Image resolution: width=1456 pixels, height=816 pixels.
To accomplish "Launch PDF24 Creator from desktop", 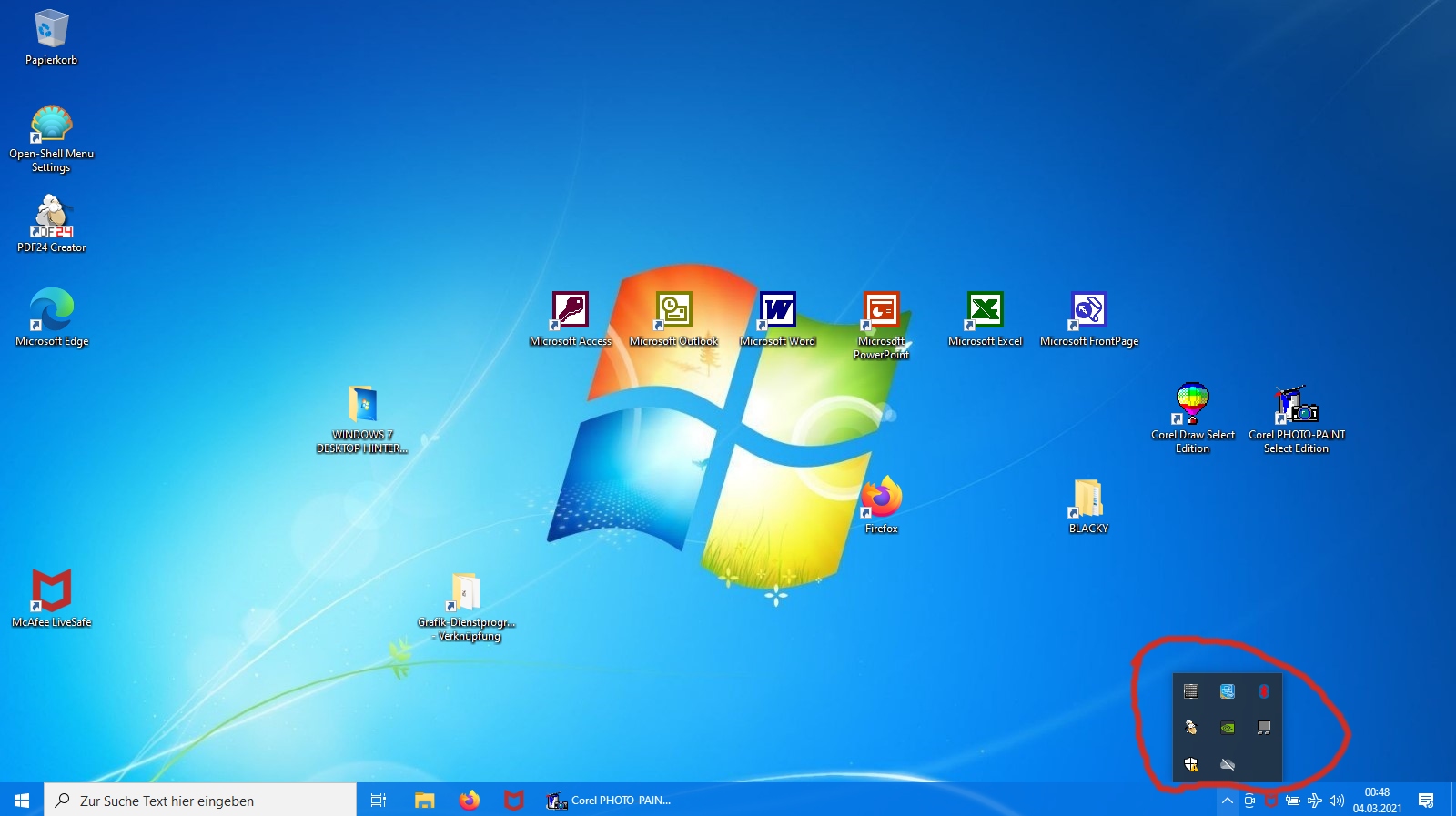I will 51,224.
